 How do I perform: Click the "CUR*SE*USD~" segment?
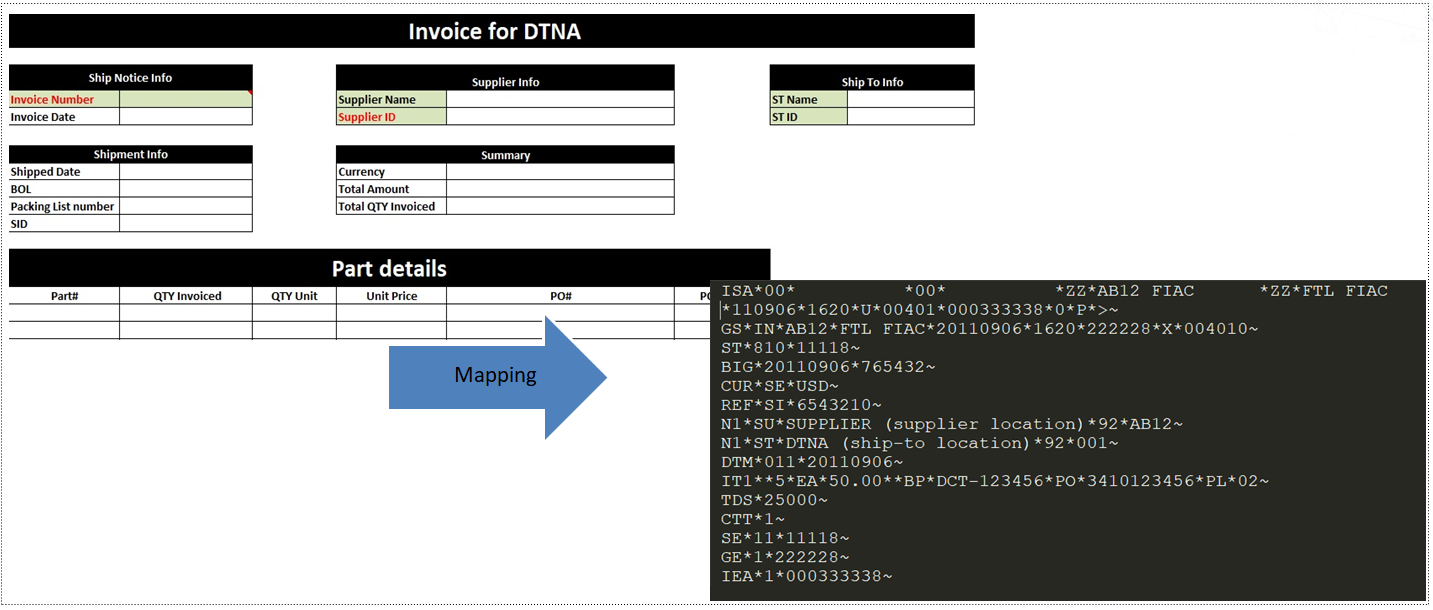pos(780,386)
